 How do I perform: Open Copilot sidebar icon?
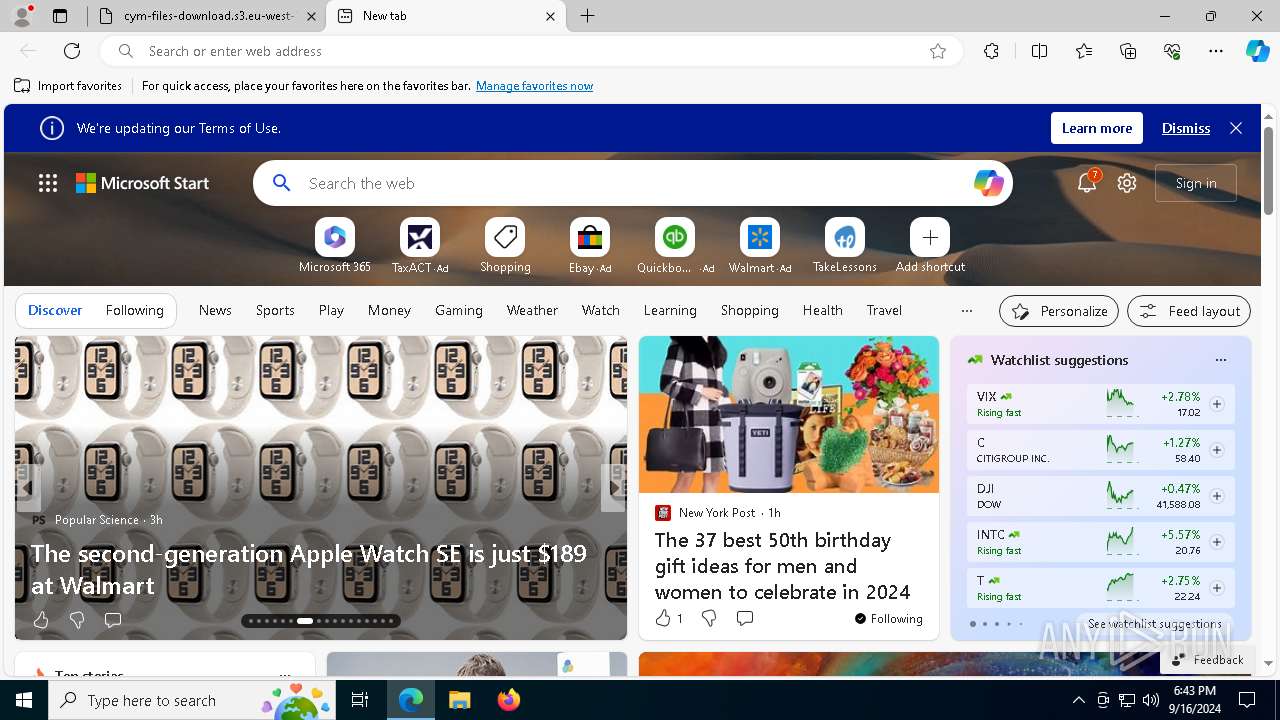1257,51
